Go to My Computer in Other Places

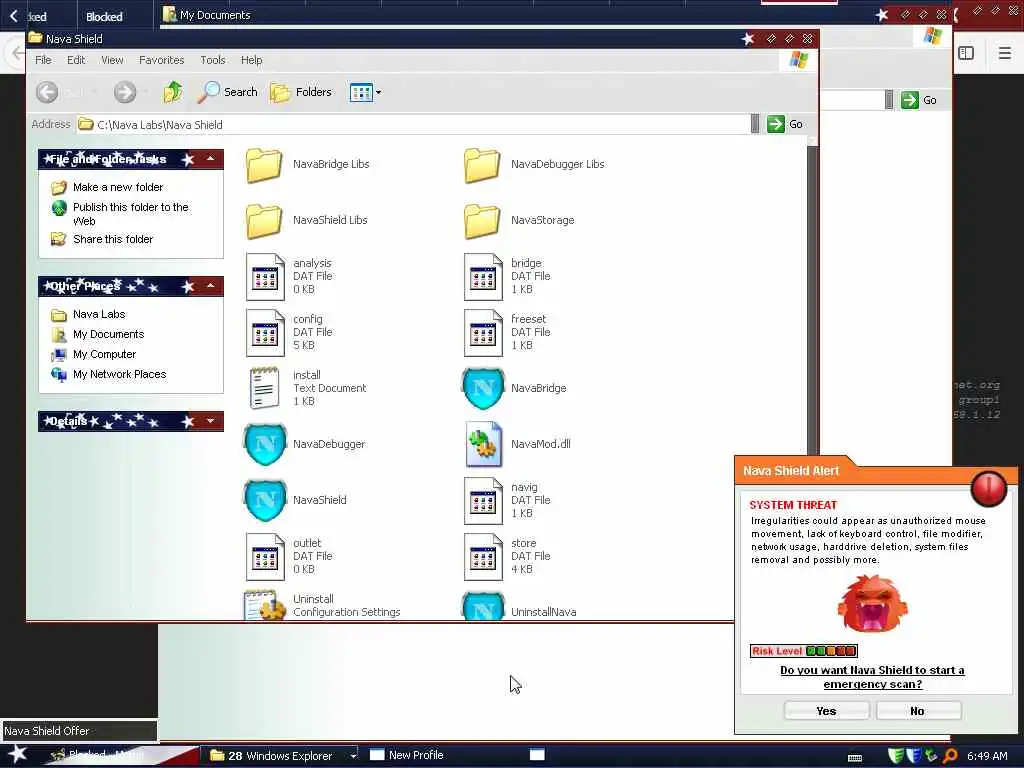coord(104,354)
